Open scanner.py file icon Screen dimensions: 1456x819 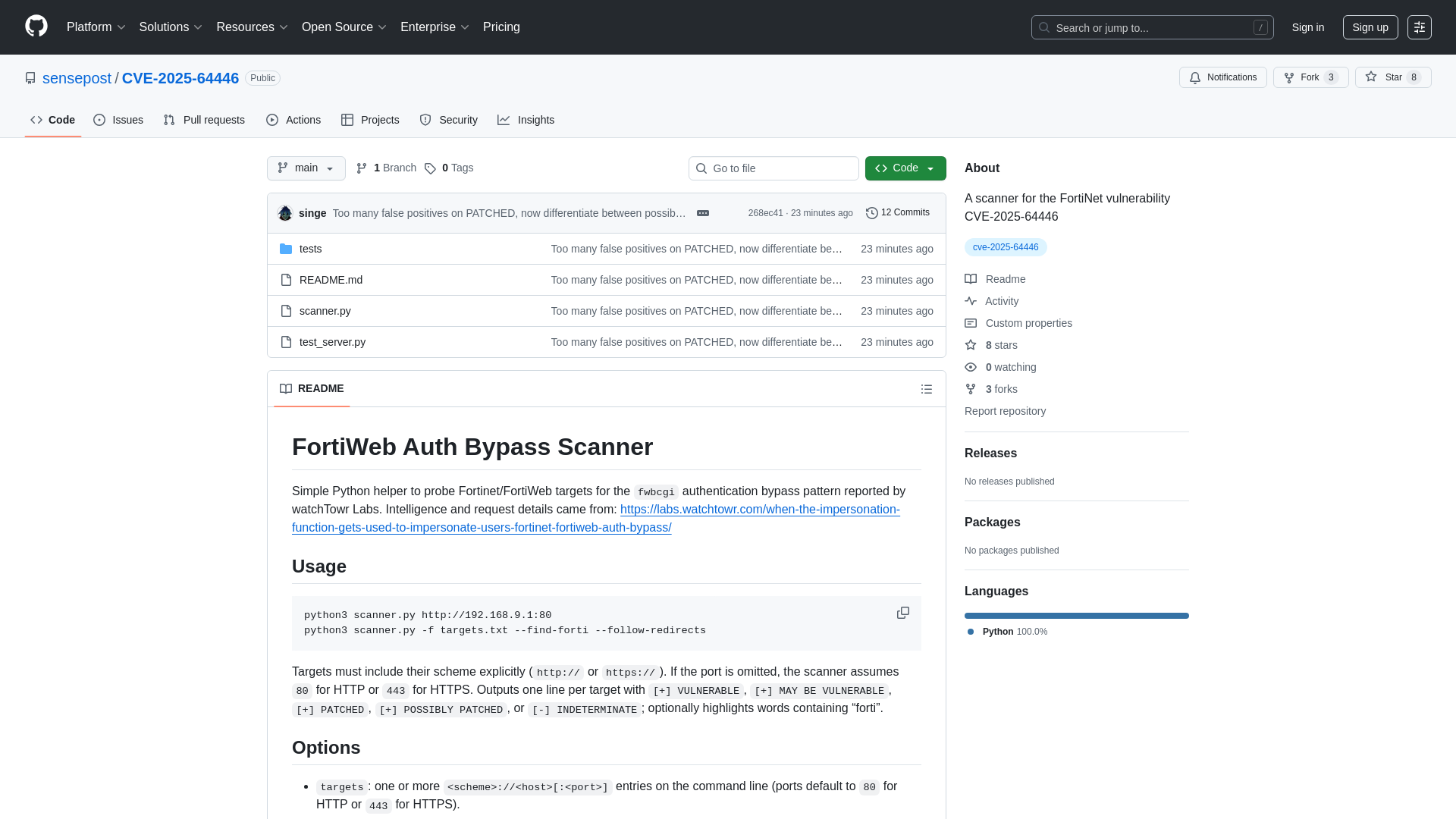286,311
